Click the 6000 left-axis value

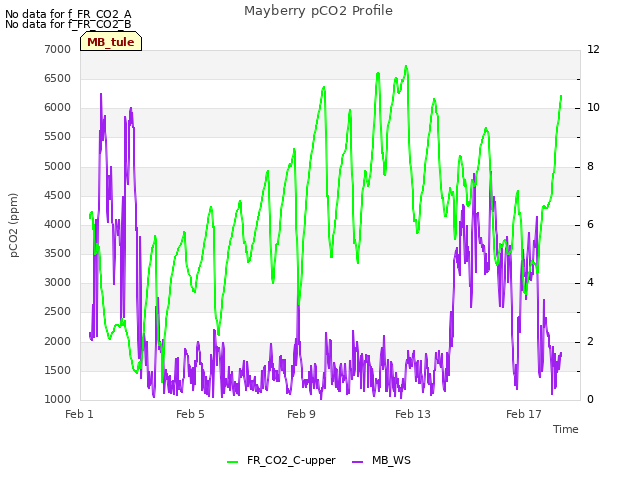pyautogui.click(x=58, y=108)
